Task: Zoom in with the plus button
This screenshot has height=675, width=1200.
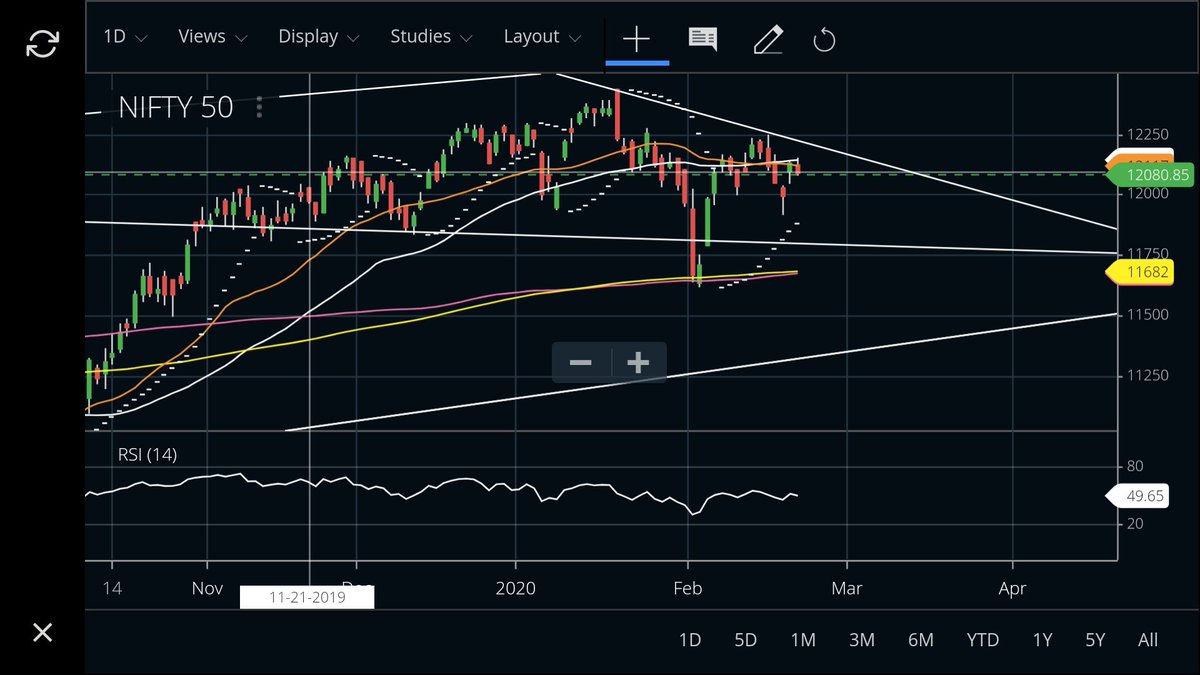Action: tap(638, 362)
